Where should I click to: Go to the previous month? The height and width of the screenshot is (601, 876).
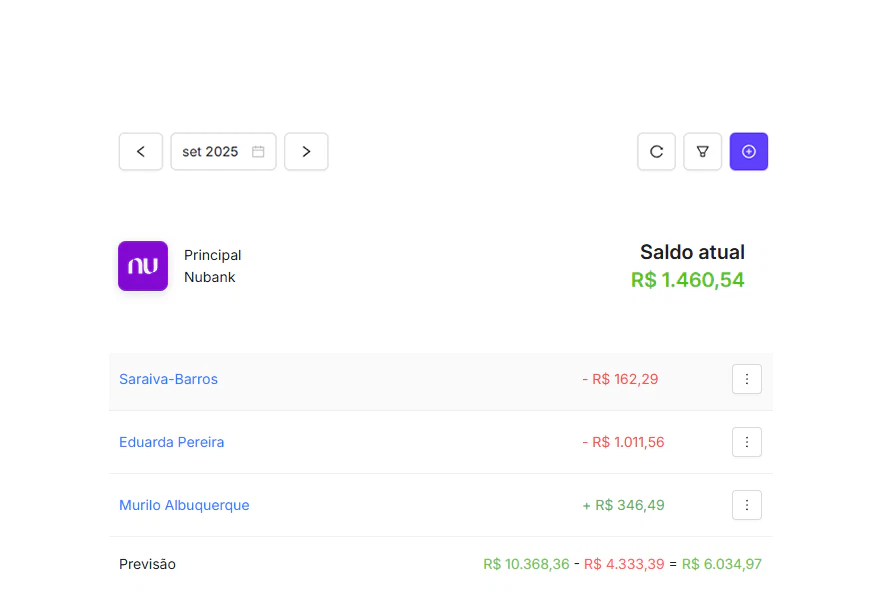(x=141, y=151)
